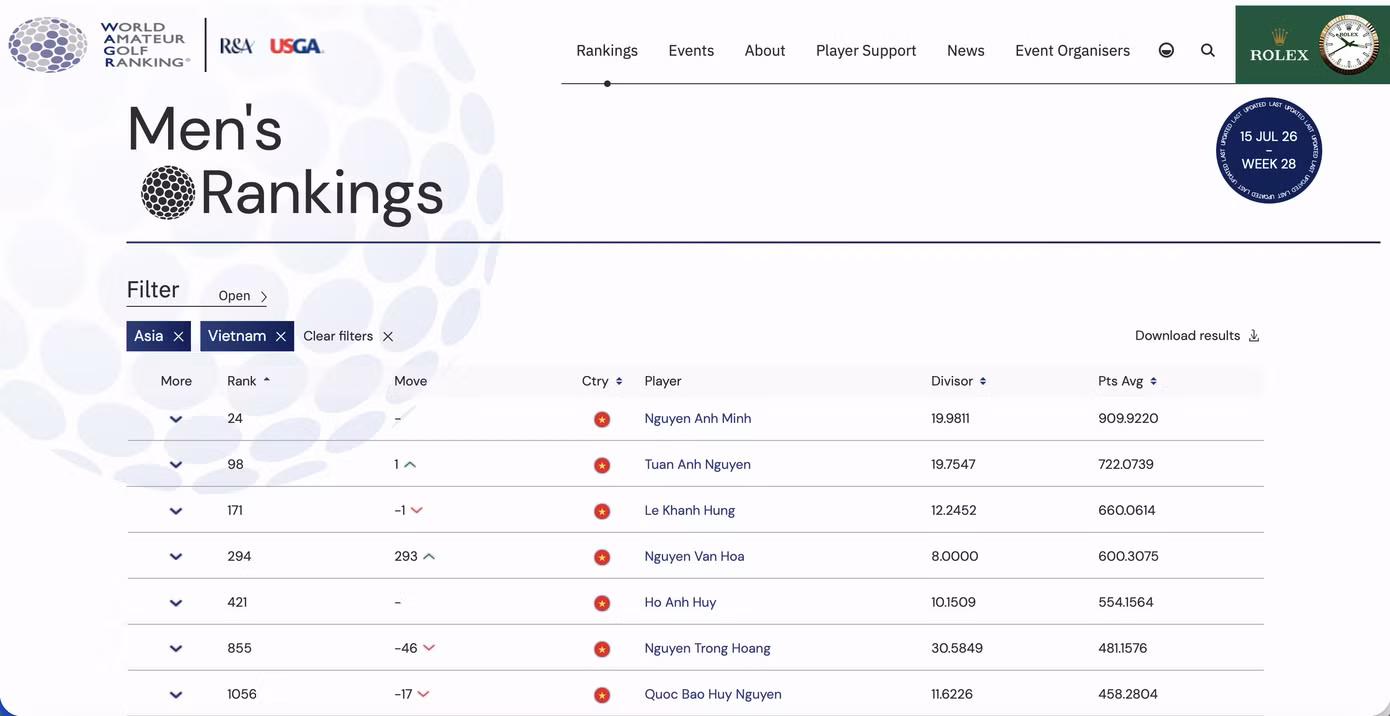Expand row details for Nguyen Trong Hoang
The width and height of the screenshot is (1390, 716).
click(176, 649)
